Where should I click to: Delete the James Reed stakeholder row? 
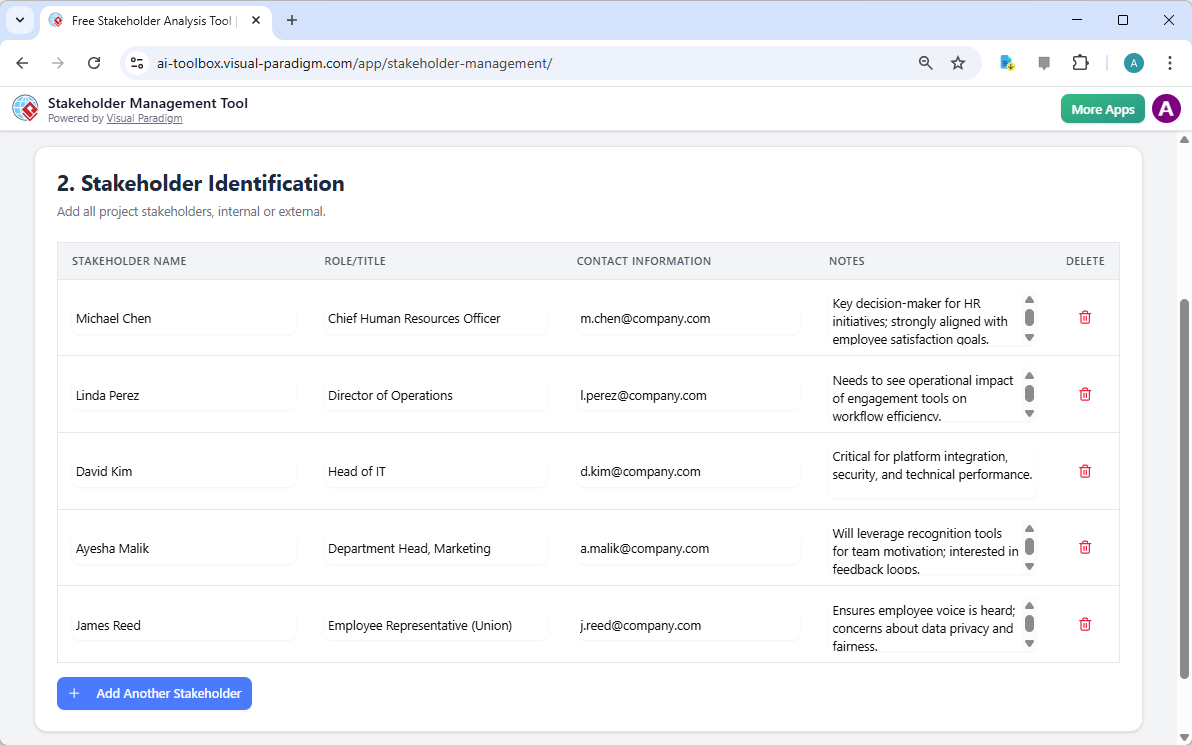[1084, 624]
